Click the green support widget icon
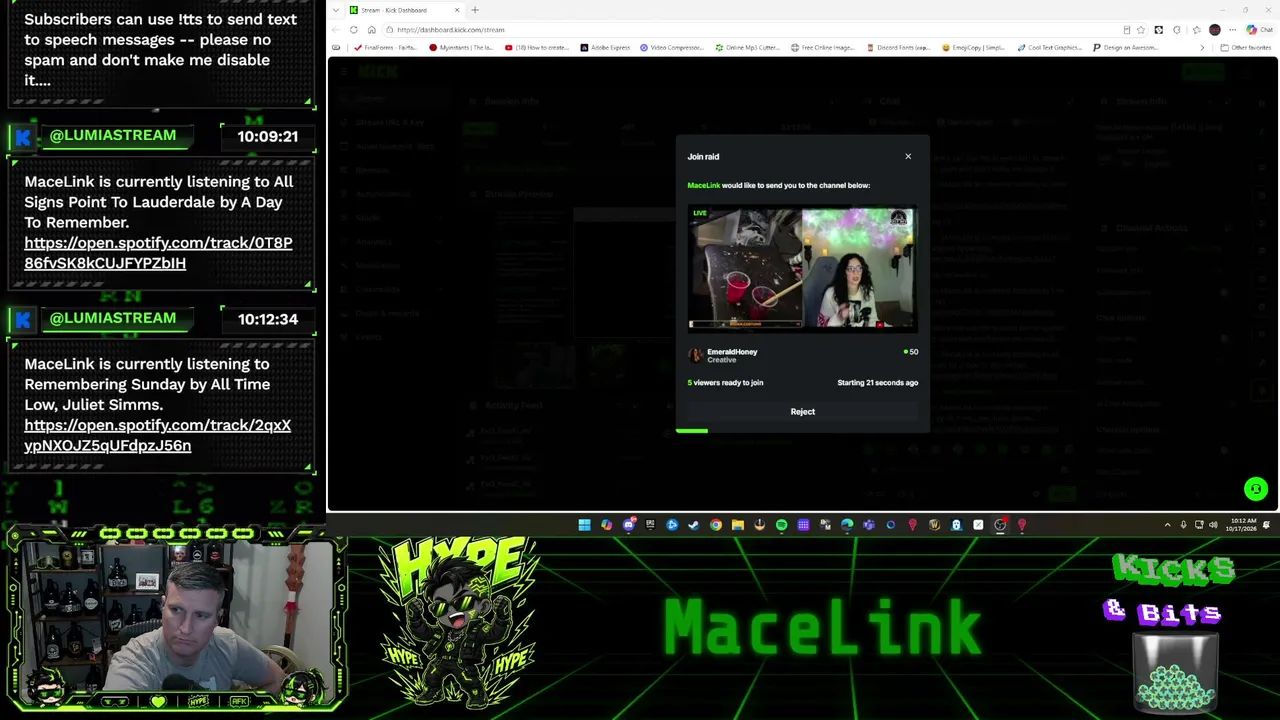This screenshot has width=1280, height=720. [1256, 489]
